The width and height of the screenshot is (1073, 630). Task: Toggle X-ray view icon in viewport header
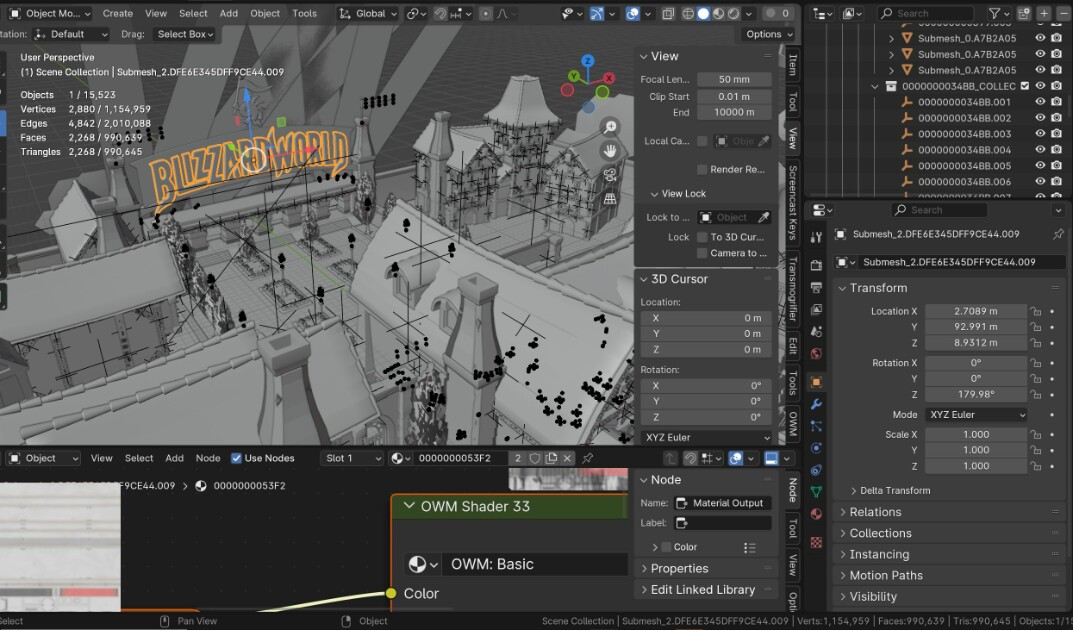668,14
